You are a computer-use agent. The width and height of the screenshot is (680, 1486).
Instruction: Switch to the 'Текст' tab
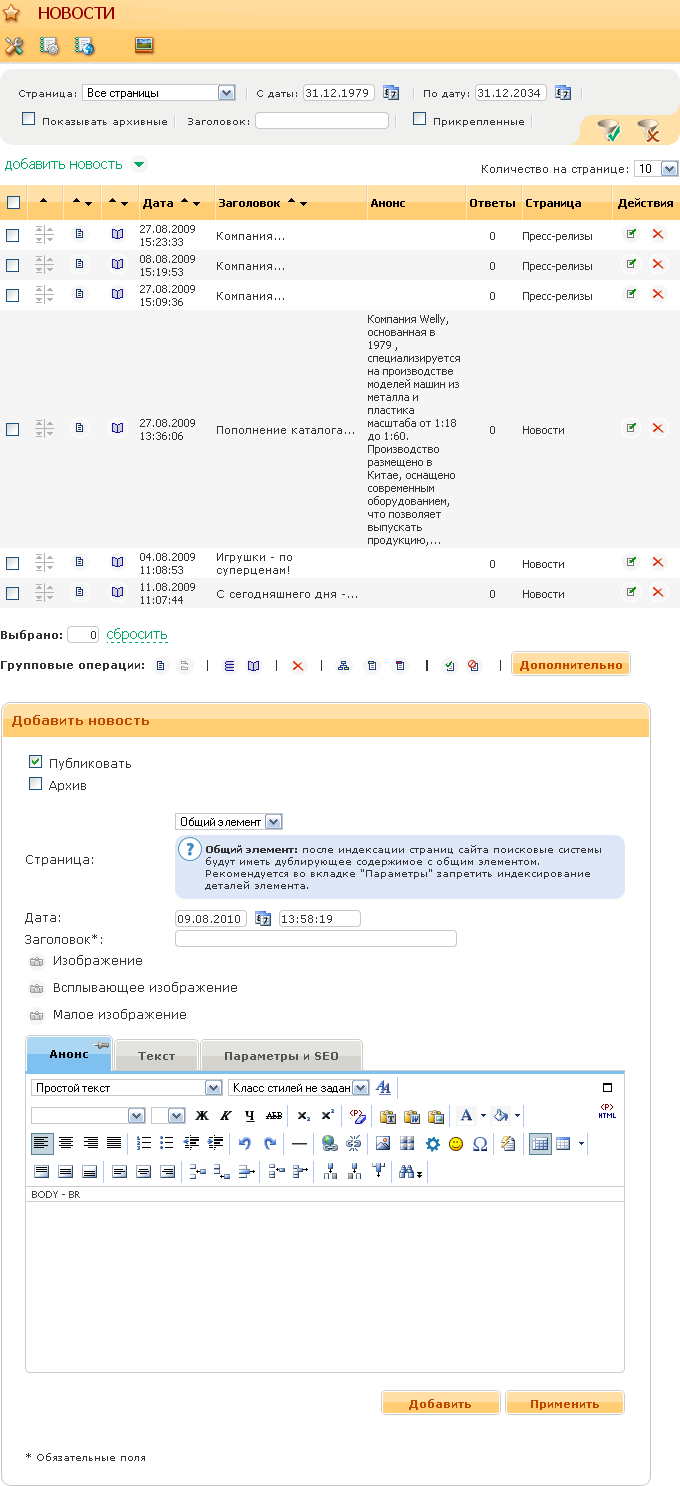(x=156, y=1056)
